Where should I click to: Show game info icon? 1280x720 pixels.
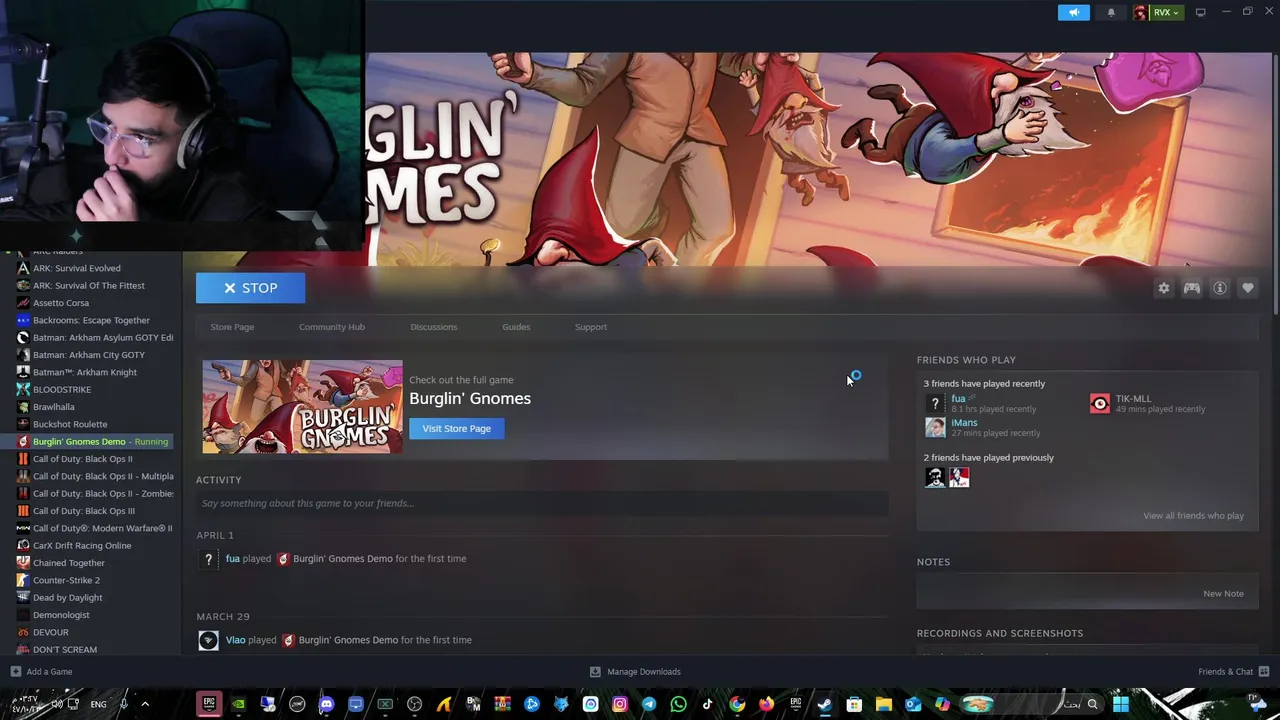point(1220,288)
